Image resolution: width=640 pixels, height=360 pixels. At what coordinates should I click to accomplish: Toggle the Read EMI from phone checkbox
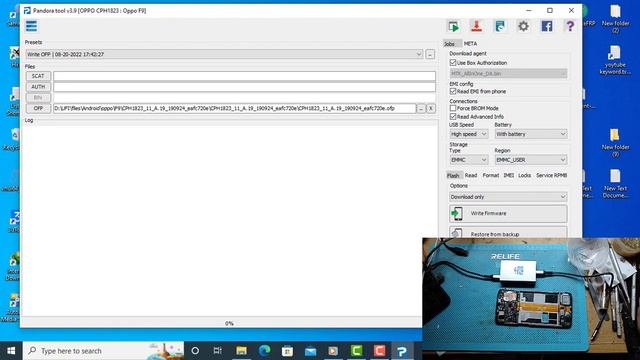453,91
